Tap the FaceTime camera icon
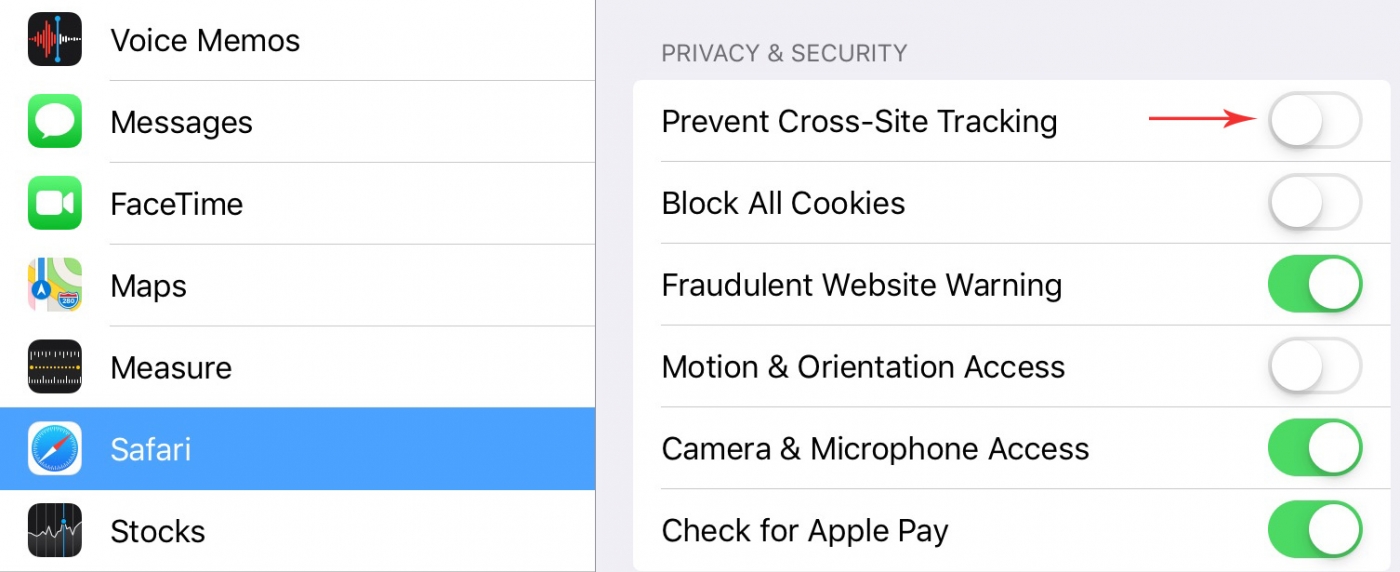This screenshot has height=572, width=1400. [55, 204]
